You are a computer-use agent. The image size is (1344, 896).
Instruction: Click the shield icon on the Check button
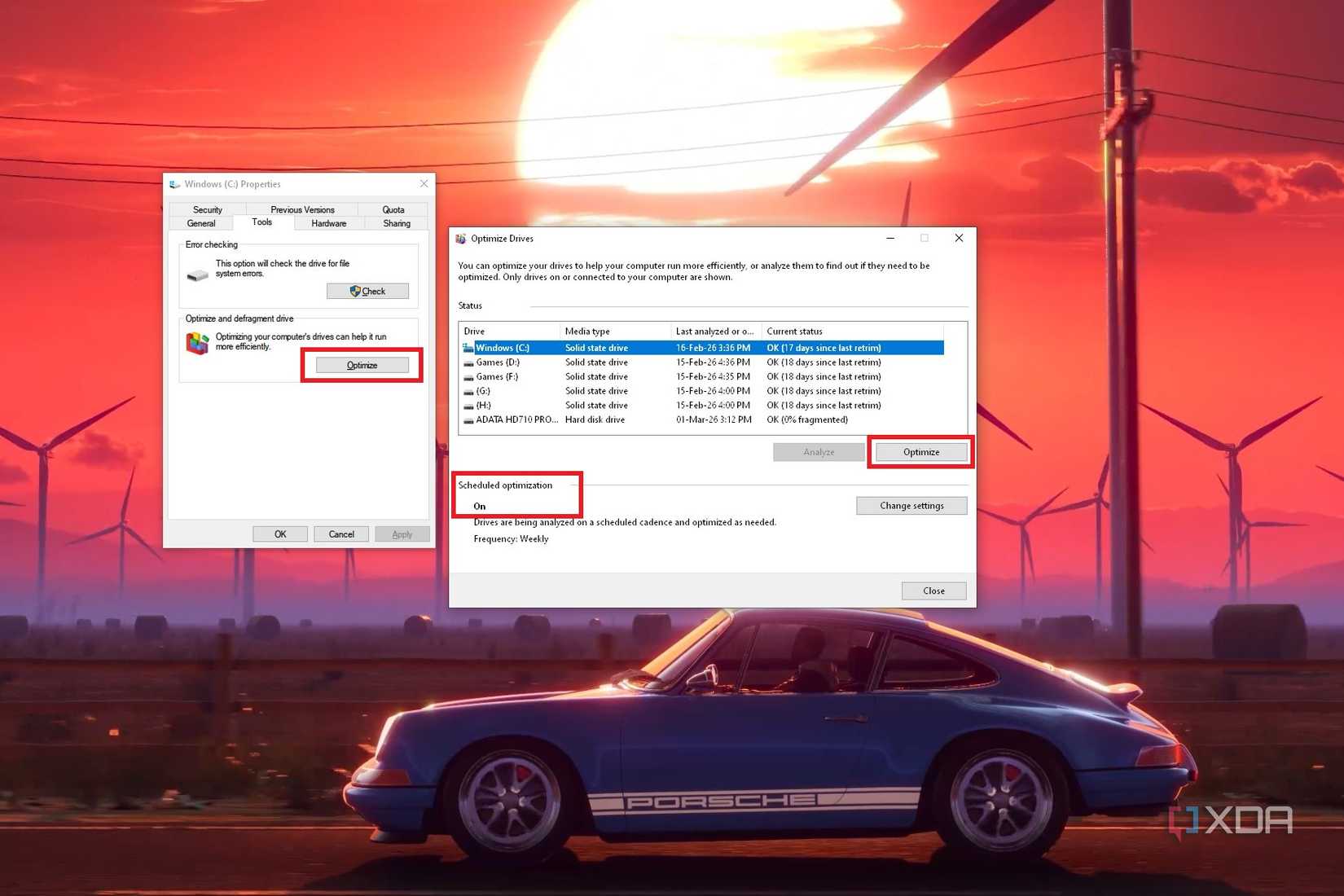coord(354,291)
